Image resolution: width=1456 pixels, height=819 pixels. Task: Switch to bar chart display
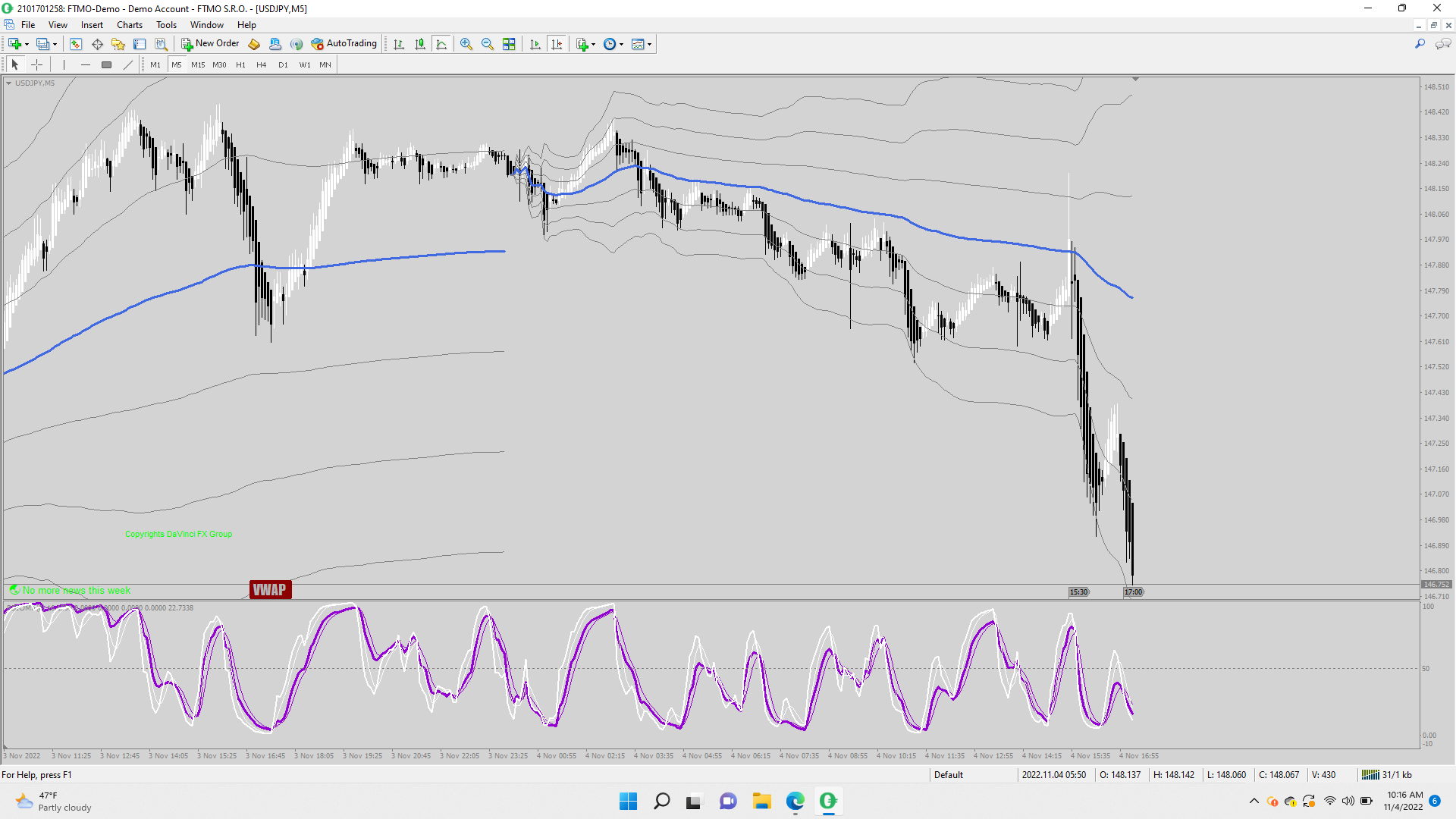tap(399, 44)
